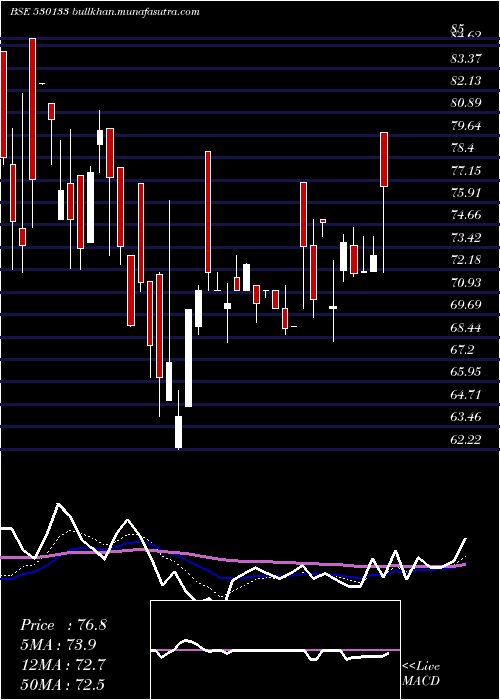Click the Price : 76.8 readout
Image resolution: width=500 pixels, height=700 pixels.
point(63,625)
